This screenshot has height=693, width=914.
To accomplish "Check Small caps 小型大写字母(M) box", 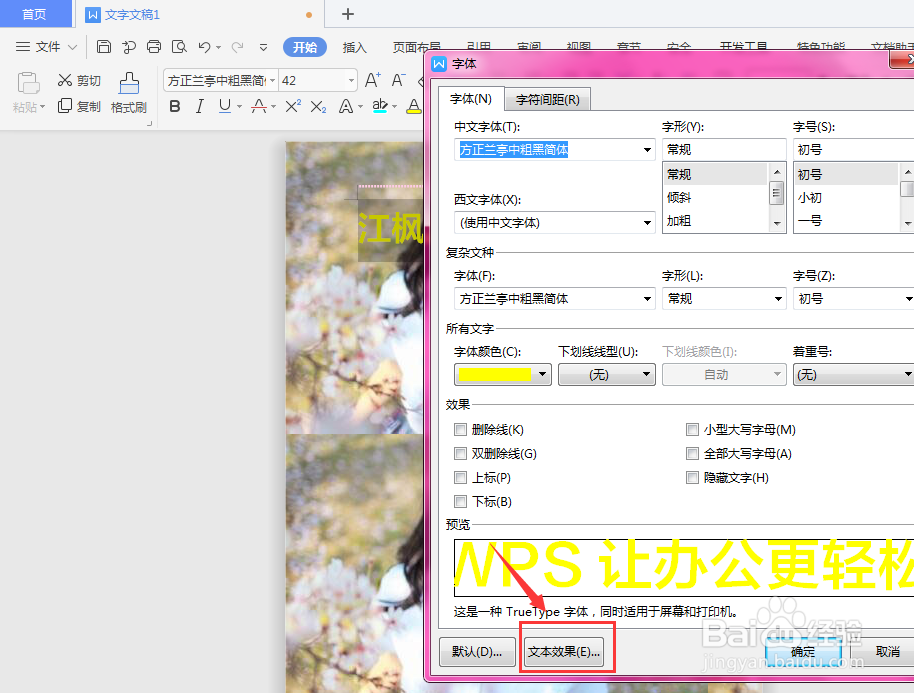I will pos(692,430).
